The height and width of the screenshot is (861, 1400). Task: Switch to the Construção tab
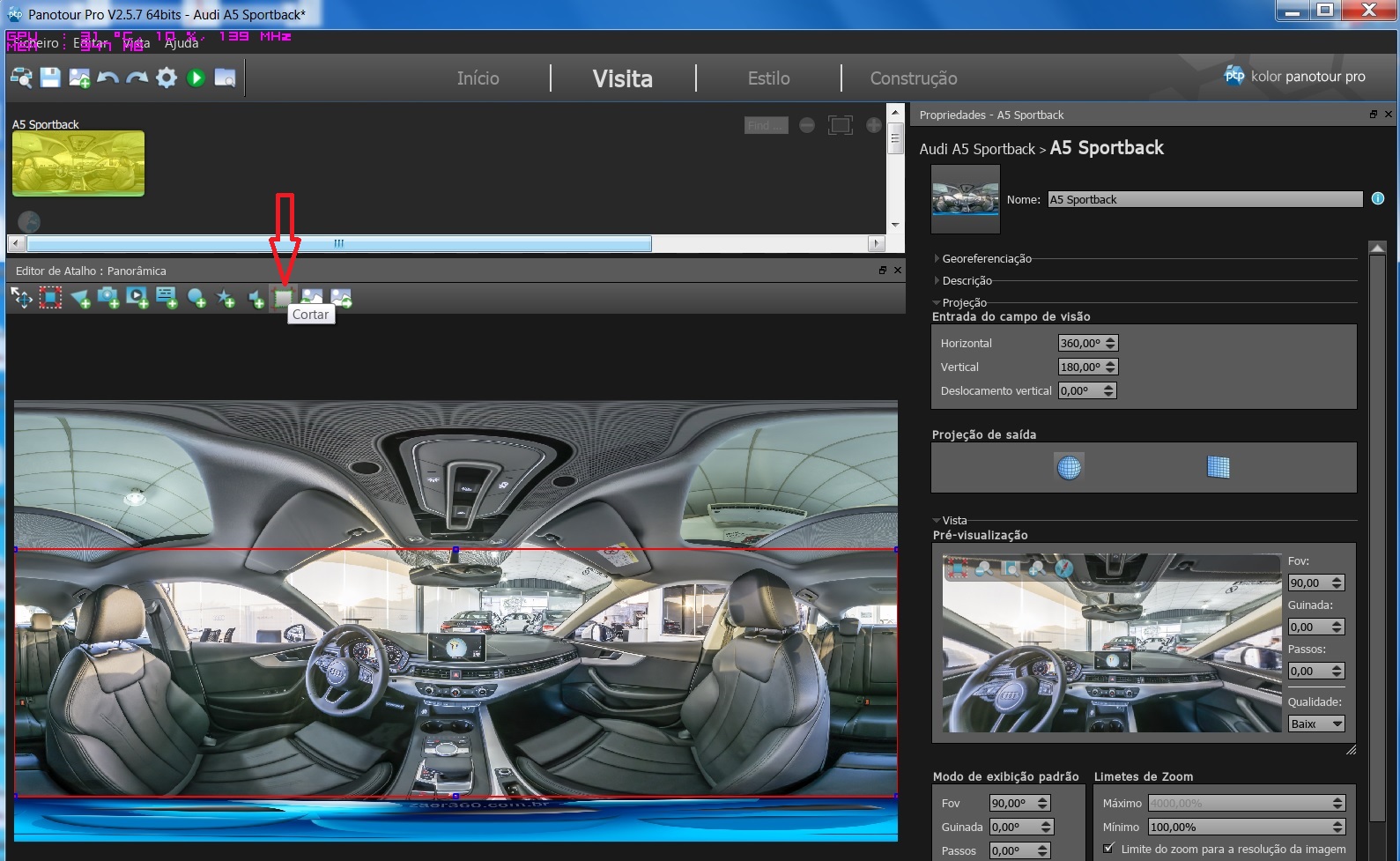(914, 78)
